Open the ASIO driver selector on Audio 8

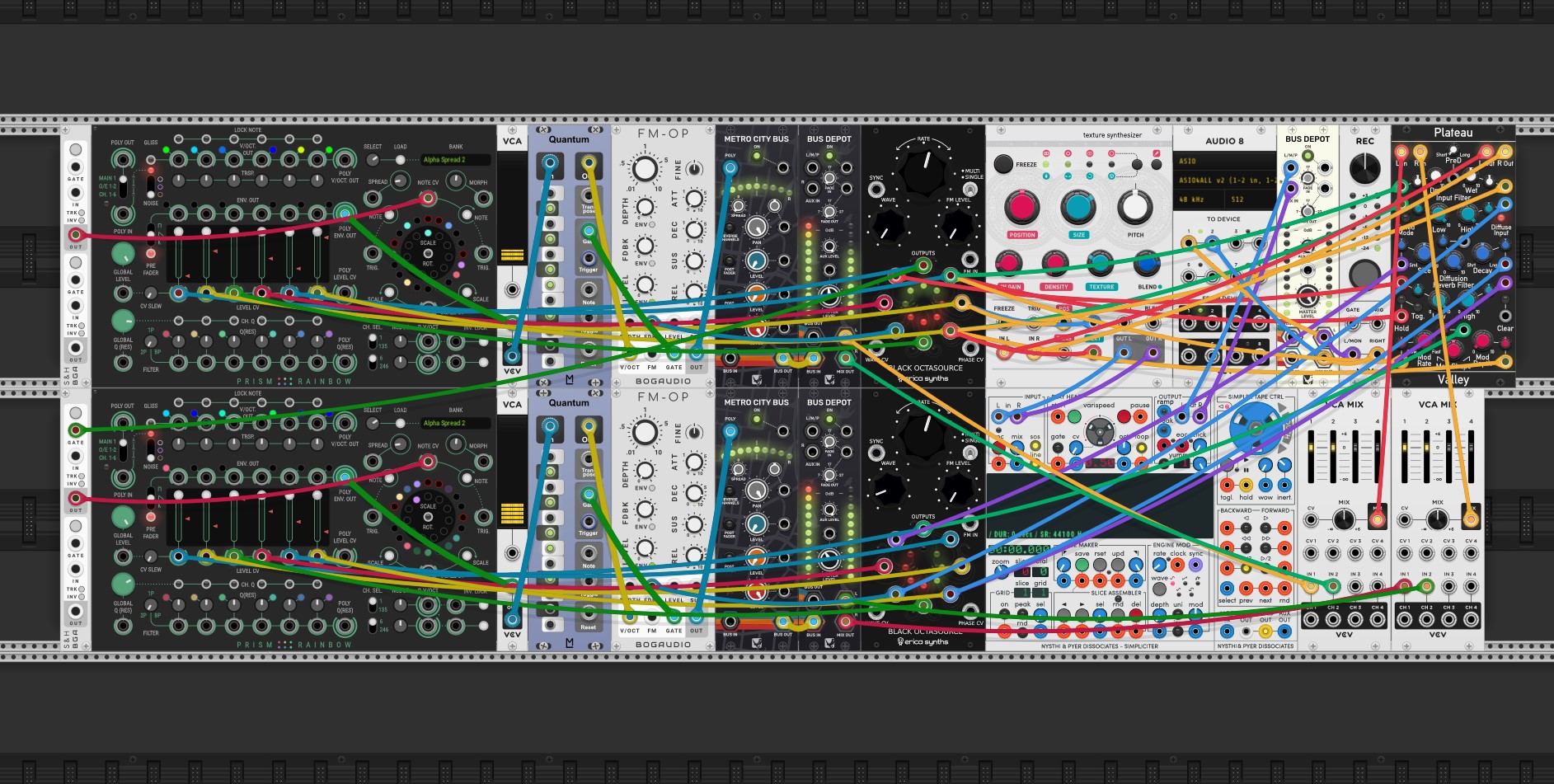click(1224, 162)
